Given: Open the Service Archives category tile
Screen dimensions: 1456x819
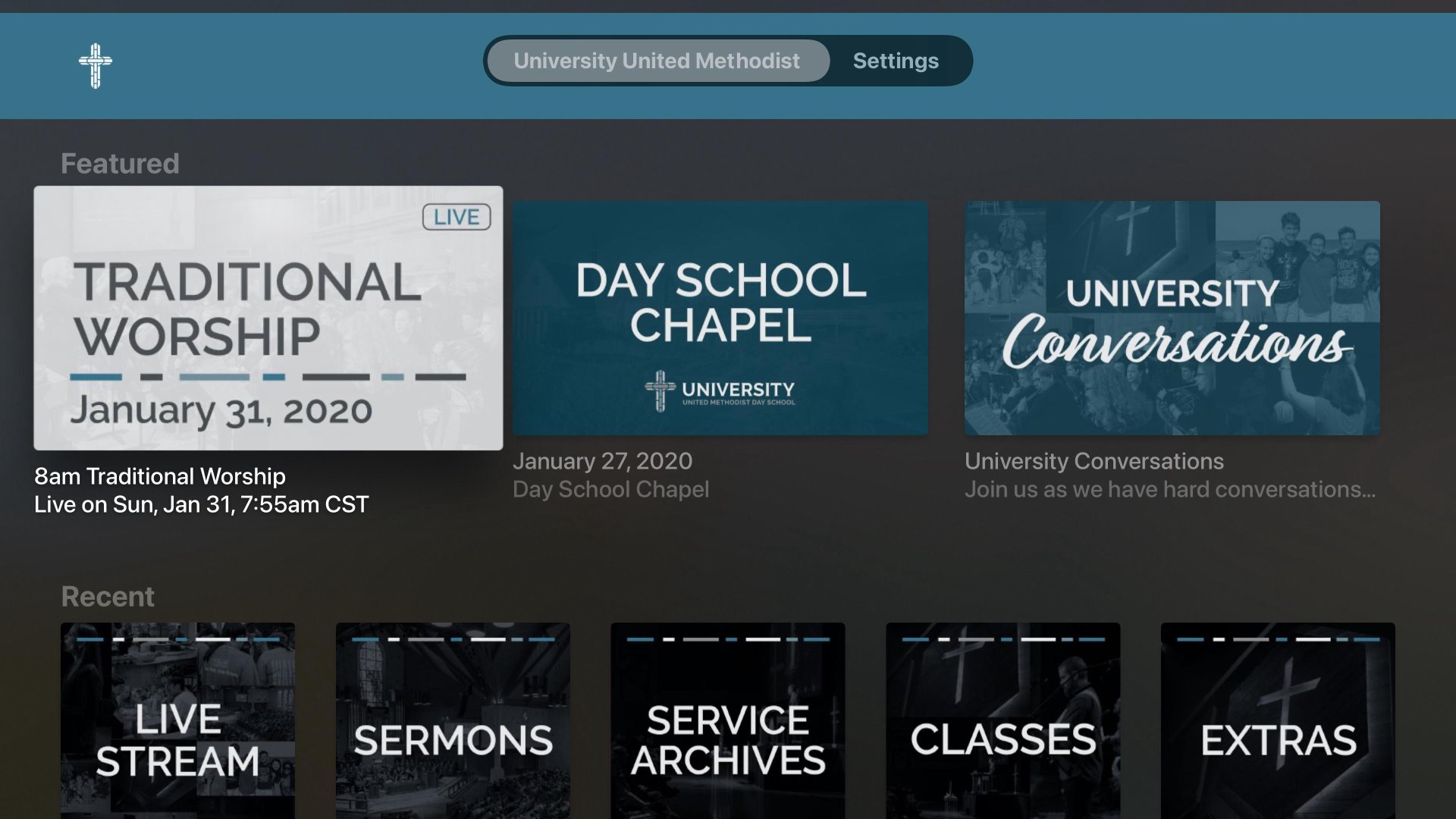Looking at the screenshot, I should (728, 720).
